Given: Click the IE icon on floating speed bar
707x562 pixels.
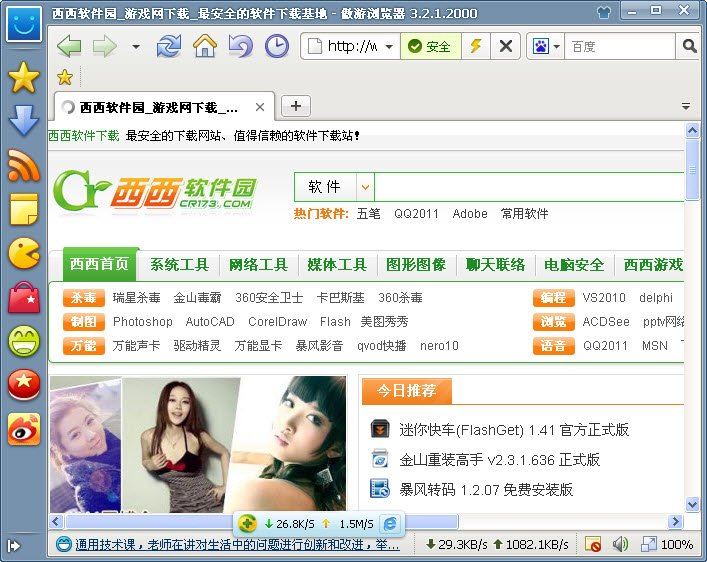Looking at the screenshot, I should click(x=390, y=524).
